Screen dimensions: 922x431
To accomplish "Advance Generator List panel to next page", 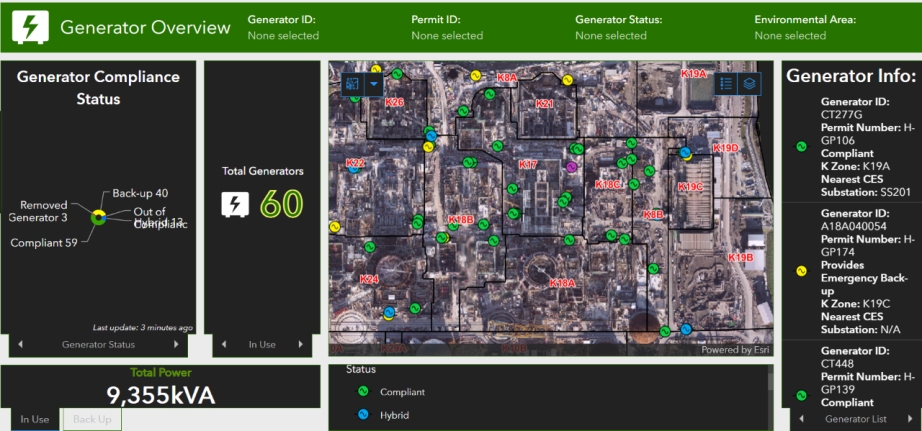I will [x=910, y=419].
